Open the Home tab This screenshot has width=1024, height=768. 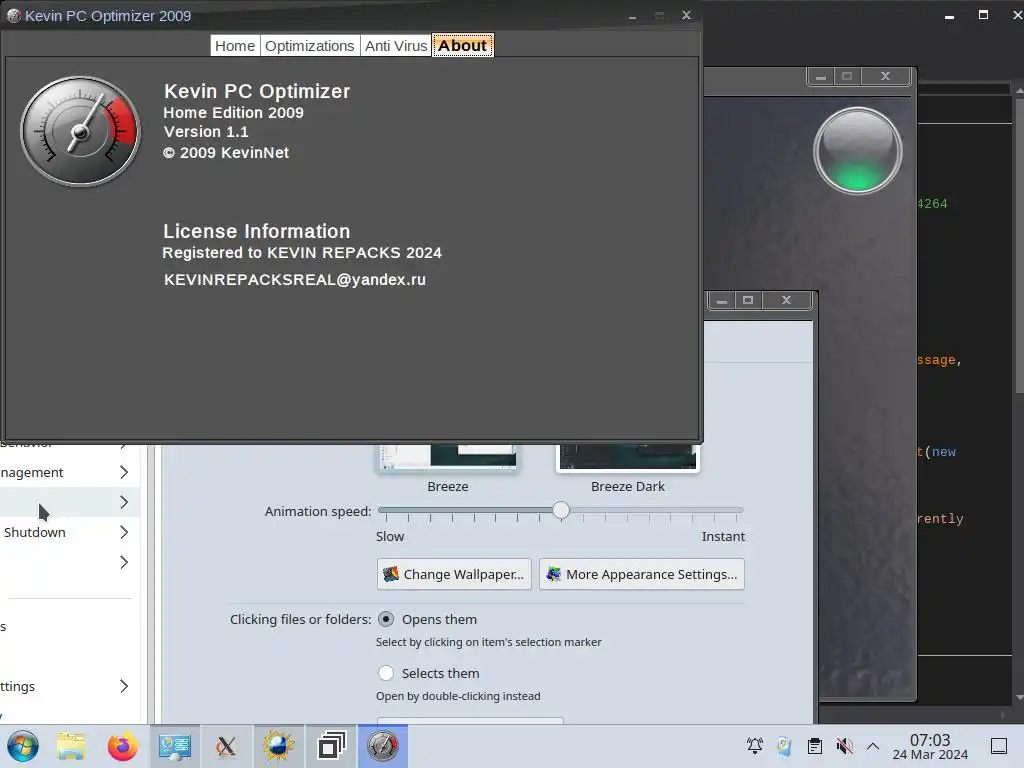coord(235,46)
